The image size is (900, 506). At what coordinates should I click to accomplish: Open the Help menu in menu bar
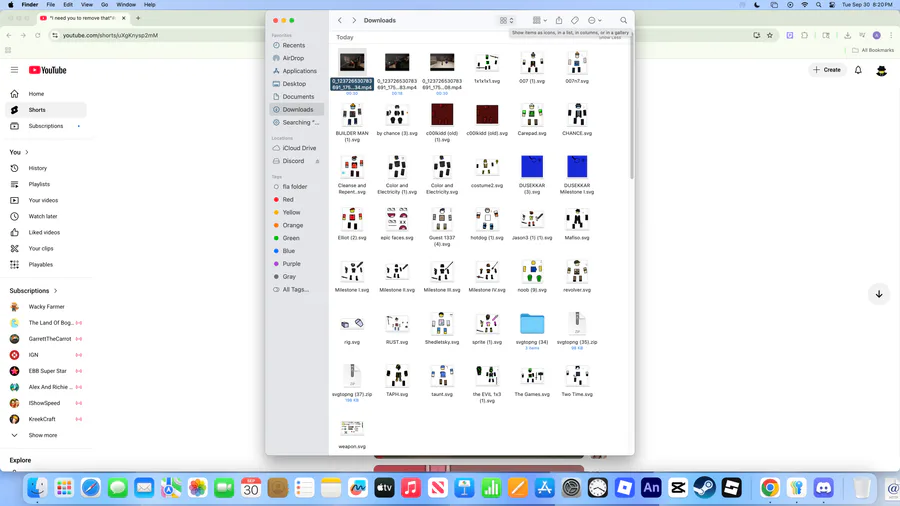(150, 5)
